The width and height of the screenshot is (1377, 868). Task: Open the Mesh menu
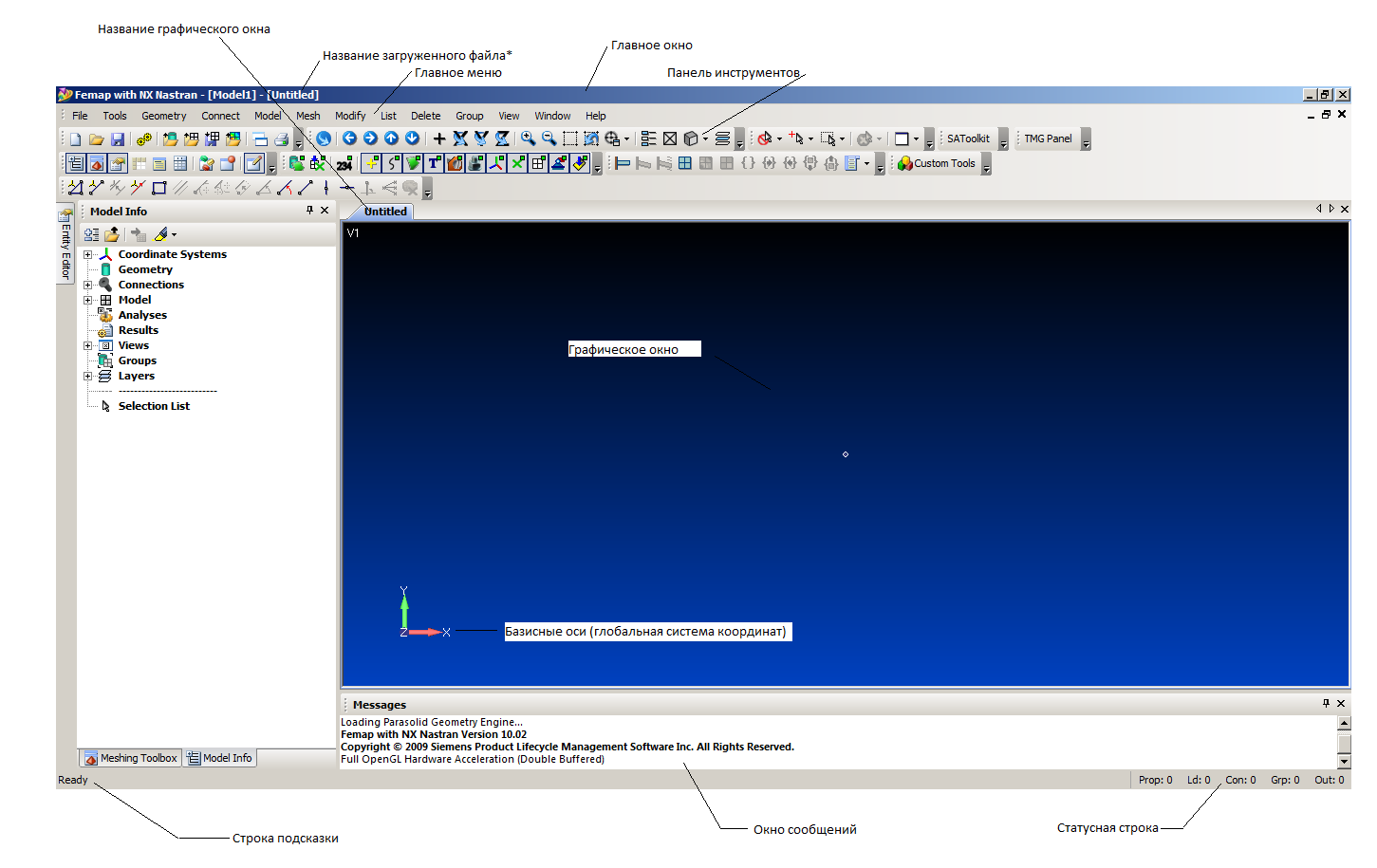pyautogui.click(x=308, y=116)
